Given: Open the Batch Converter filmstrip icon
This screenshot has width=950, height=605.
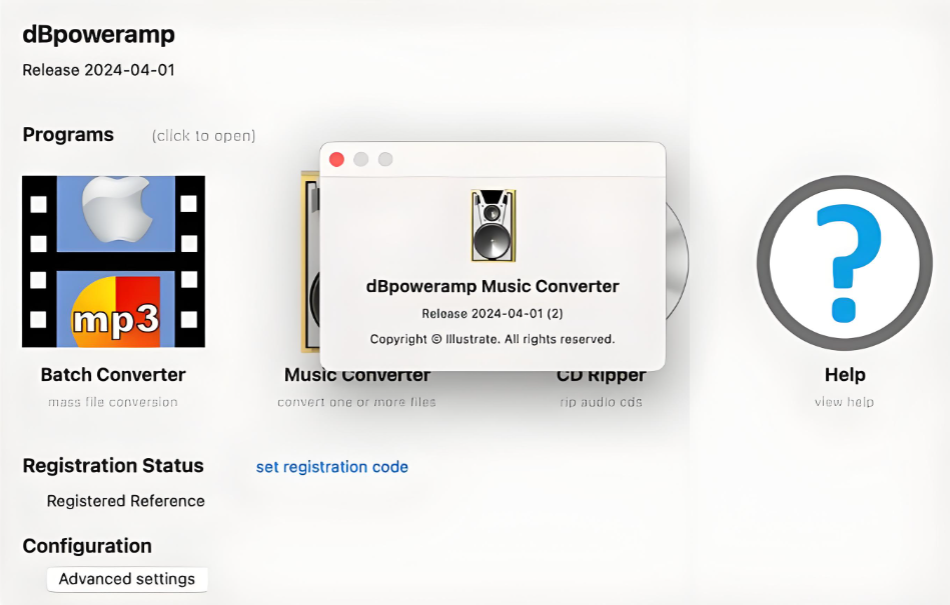Looking at the screenshot, I should tap(113, 262).
